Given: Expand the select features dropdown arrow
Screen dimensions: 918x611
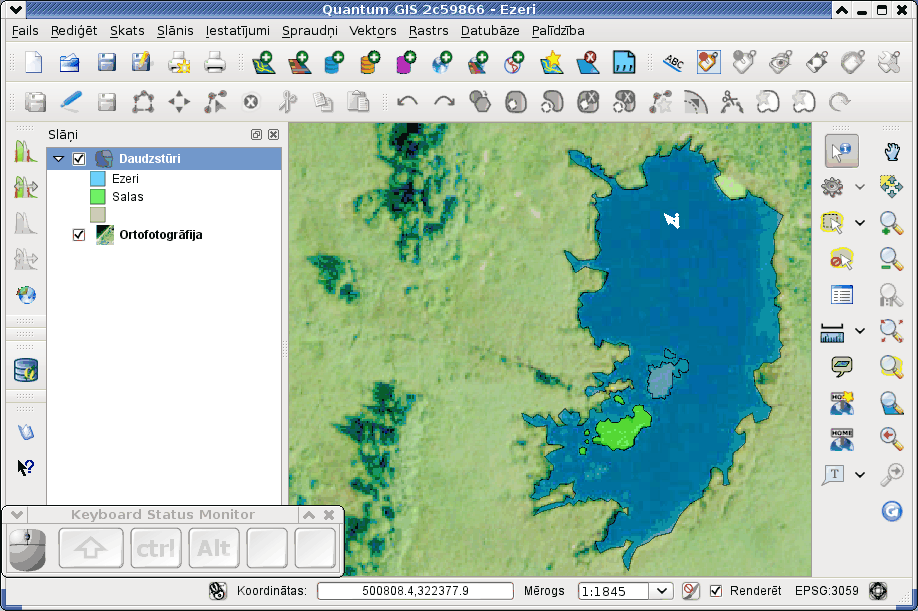Looking at the screenshot, I should [860, 223].
